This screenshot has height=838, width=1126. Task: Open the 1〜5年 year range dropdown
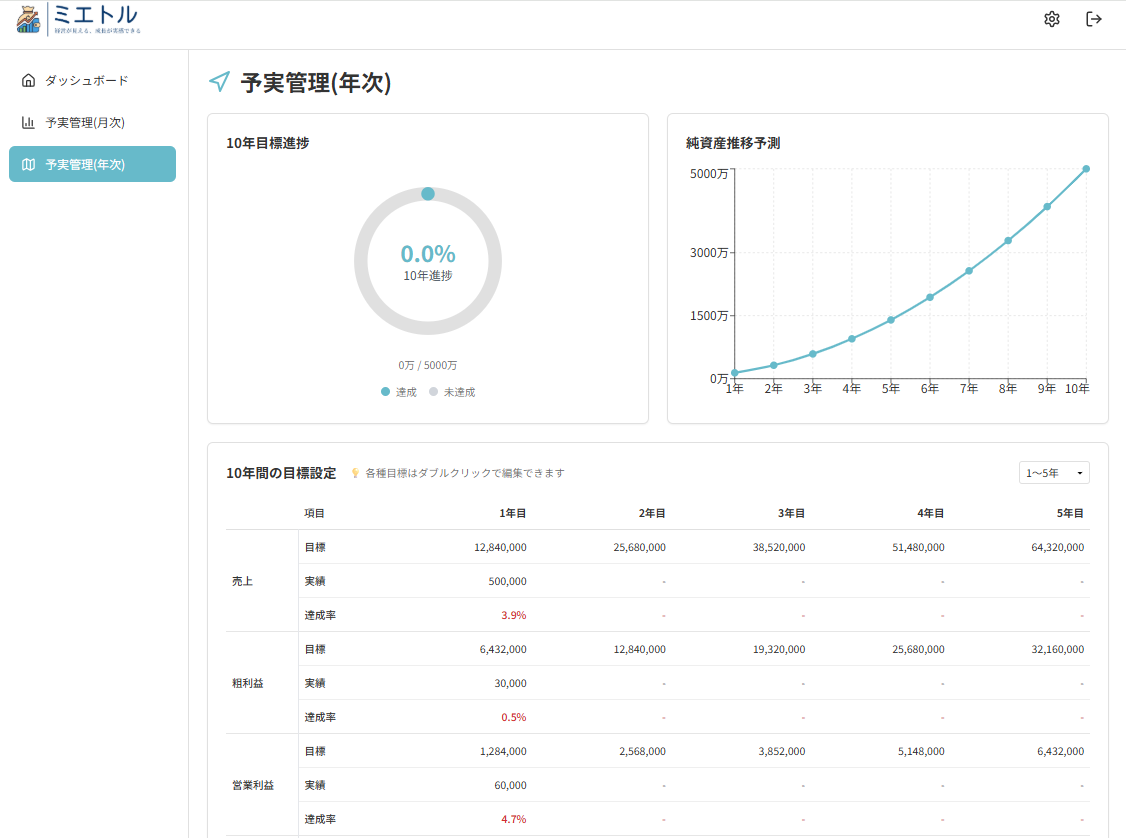tap(1054, 473)
